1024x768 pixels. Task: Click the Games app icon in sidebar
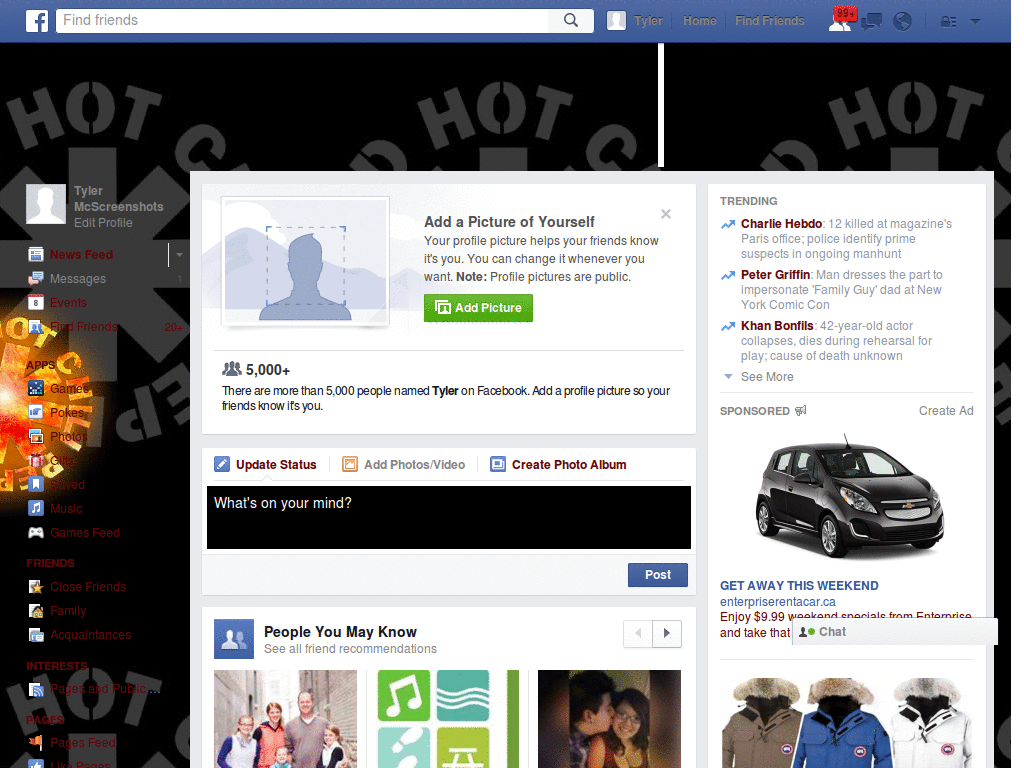coord(36,389)
